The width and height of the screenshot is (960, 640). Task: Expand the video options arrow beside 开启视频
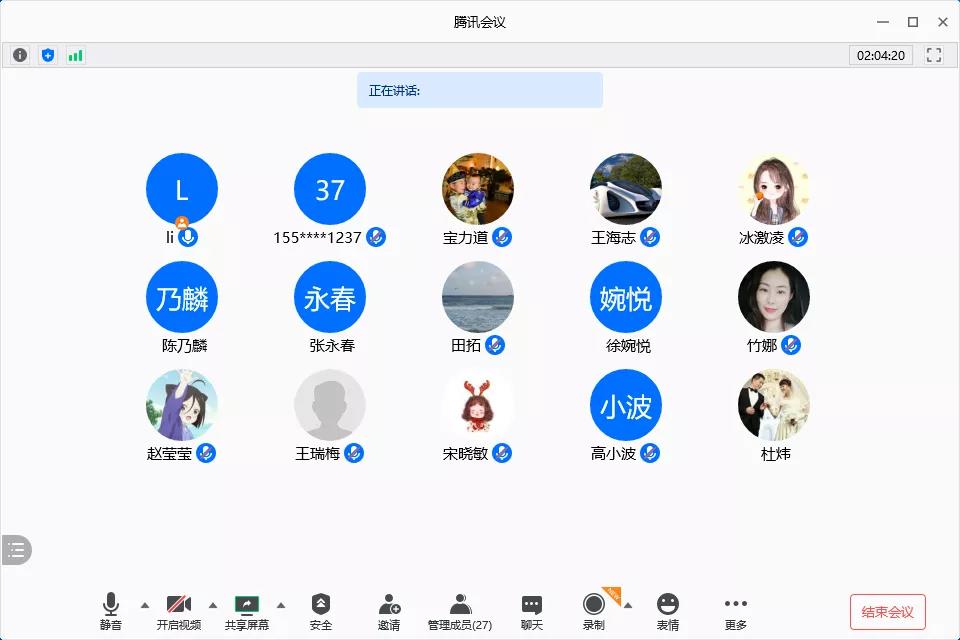[x=213, y=604]
